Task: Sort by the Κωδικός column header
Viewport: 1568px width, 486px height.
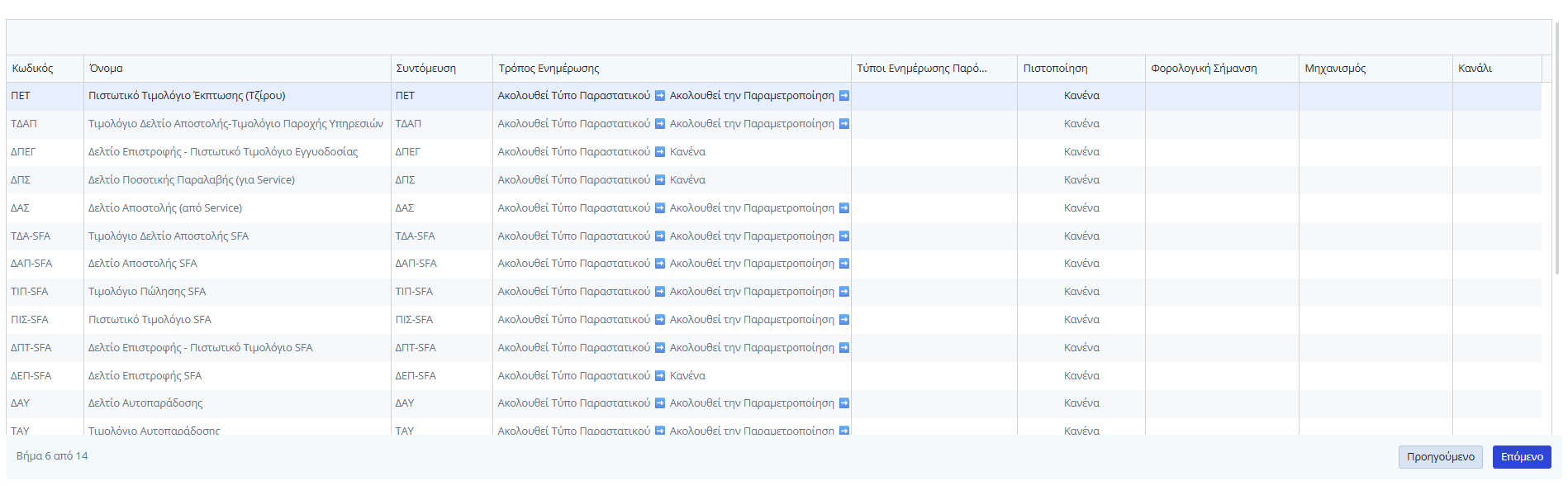Action: pyautogui.click(x=33, y=69)
